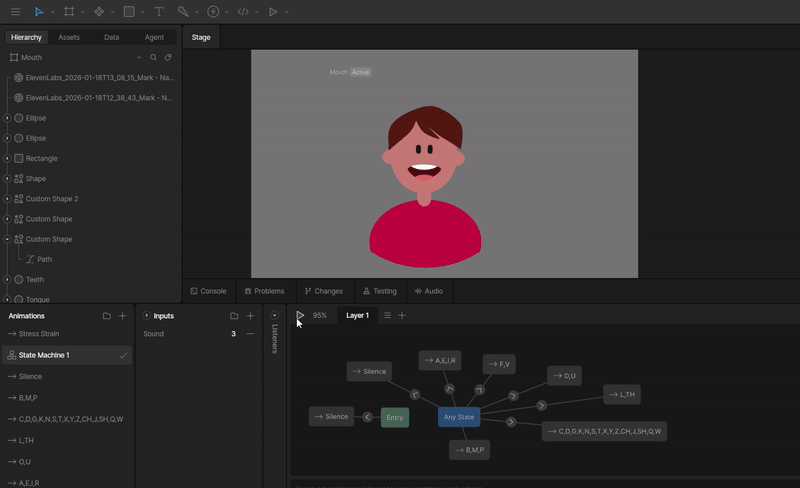
Task: Expand the Rectangle item in hierarchy
Action: point(7,159)
